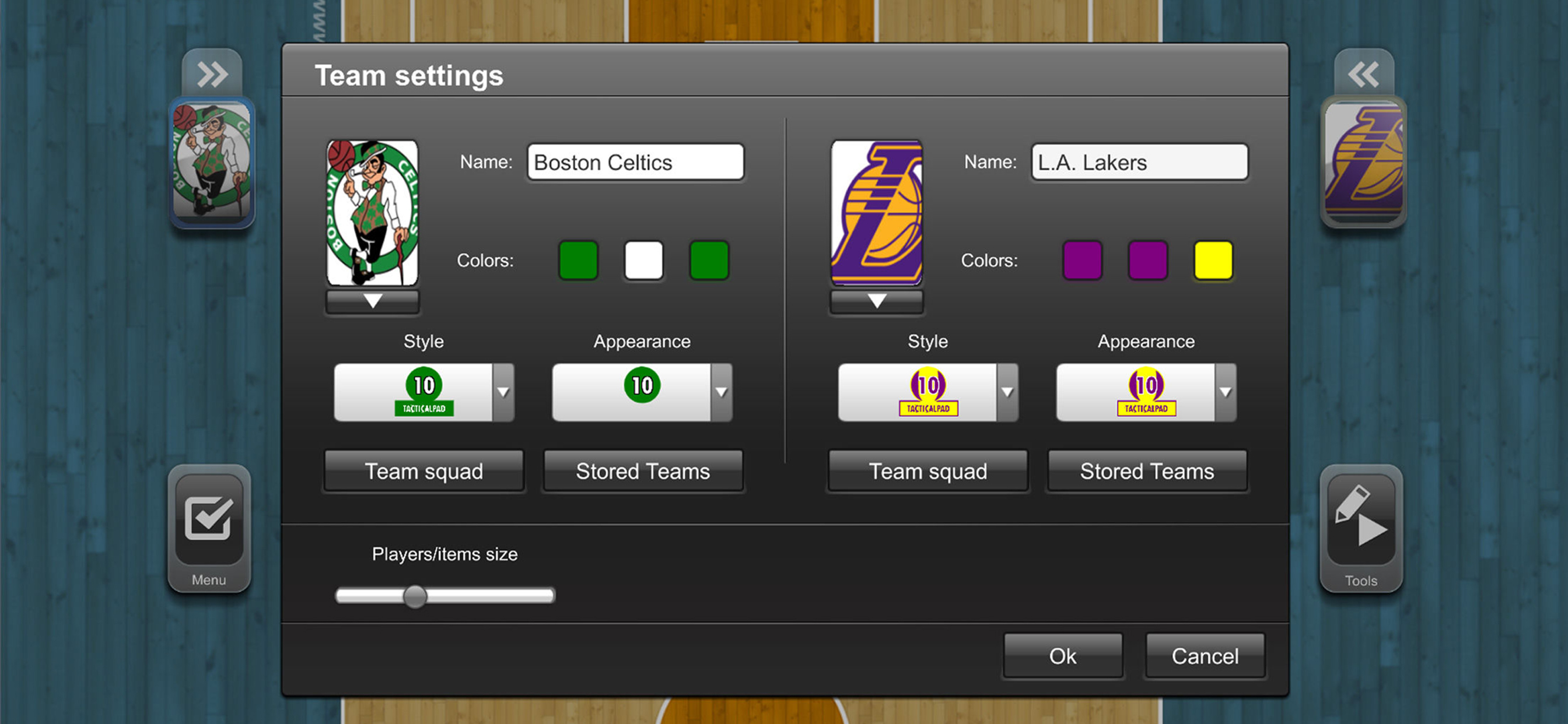The width and height of the screenshot is (1568, 724).
Task: Click the double left arrows expander tab
Action: tap(1363, 73)
